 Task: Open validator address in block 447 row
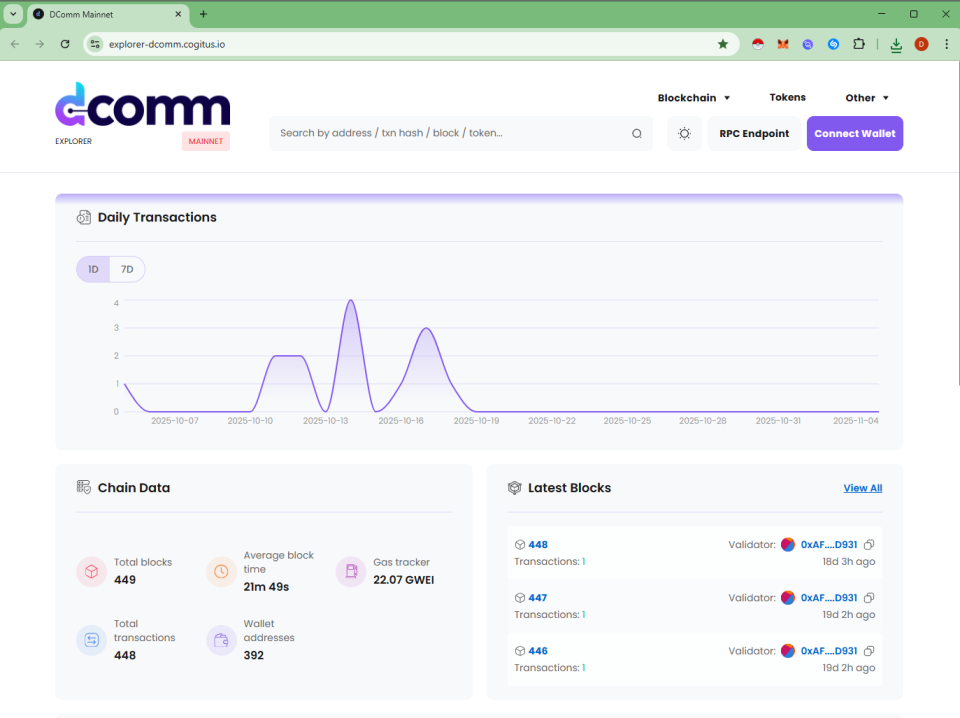(829, 598)
